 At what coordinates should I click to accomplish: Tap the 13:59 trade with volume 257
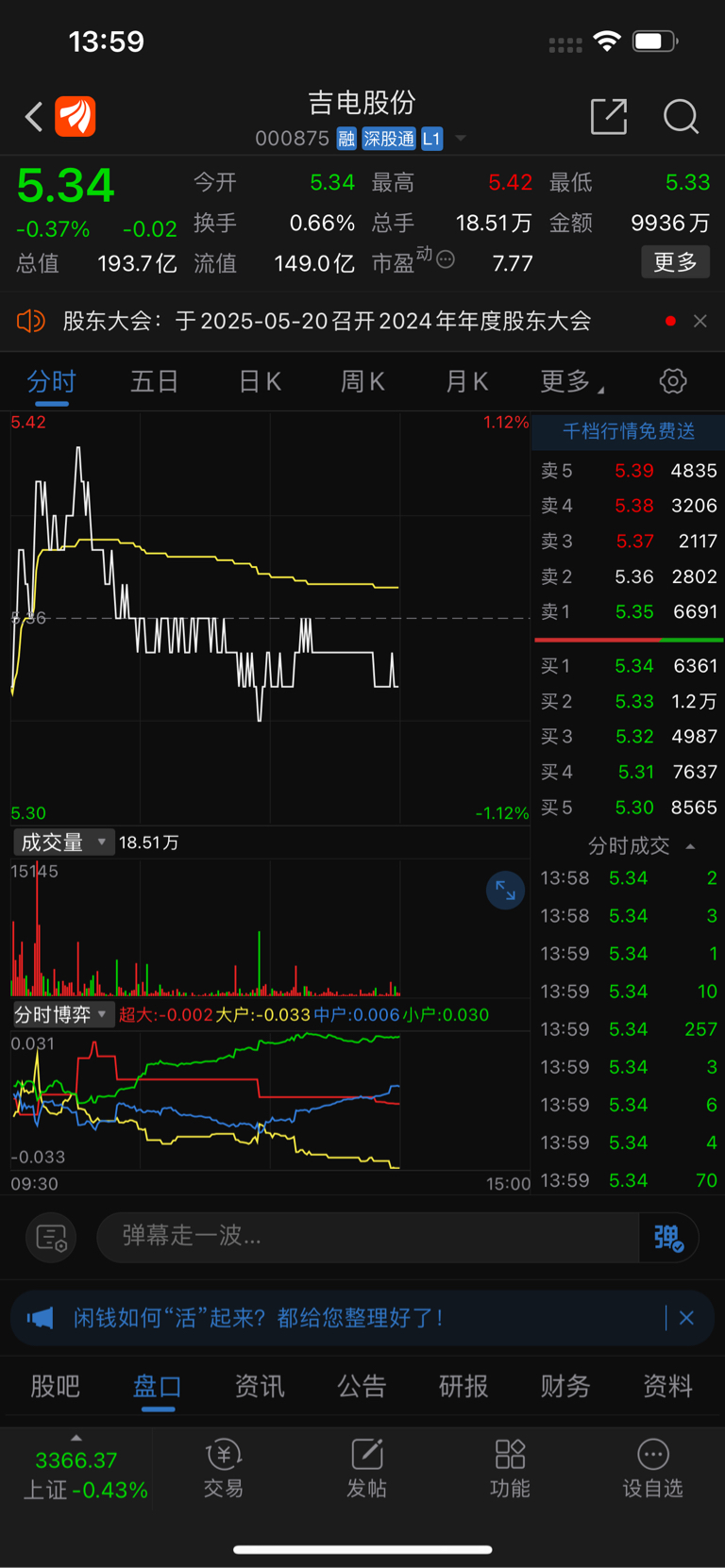point(629,1029)
